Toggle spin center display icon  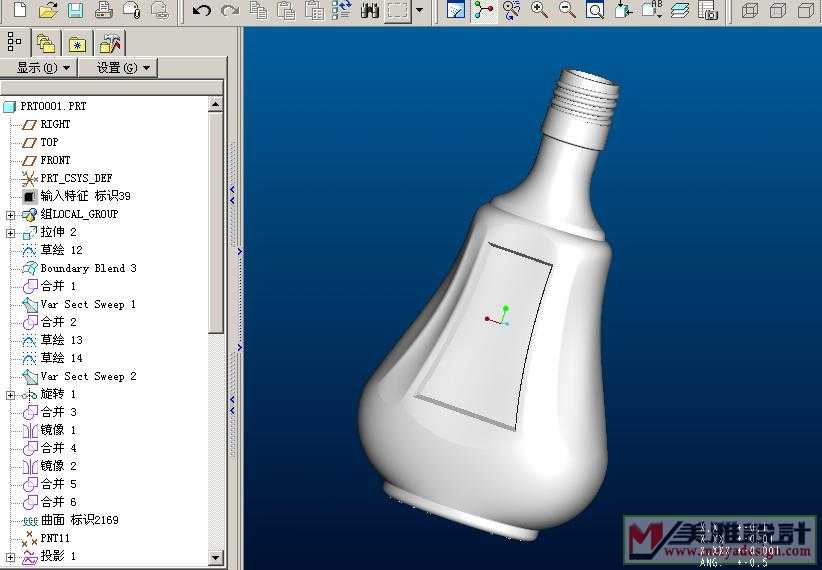pyautogui.click(x=484, y=11)
